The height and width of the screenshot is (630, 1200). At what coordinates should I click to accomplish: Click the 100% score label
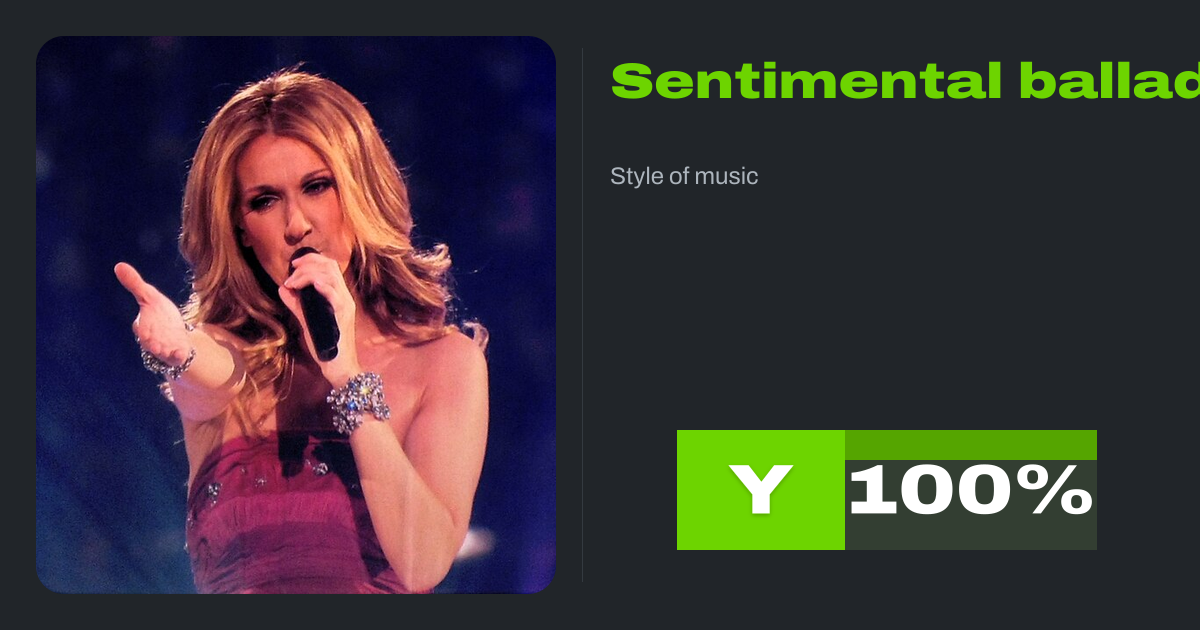point(971,491)
